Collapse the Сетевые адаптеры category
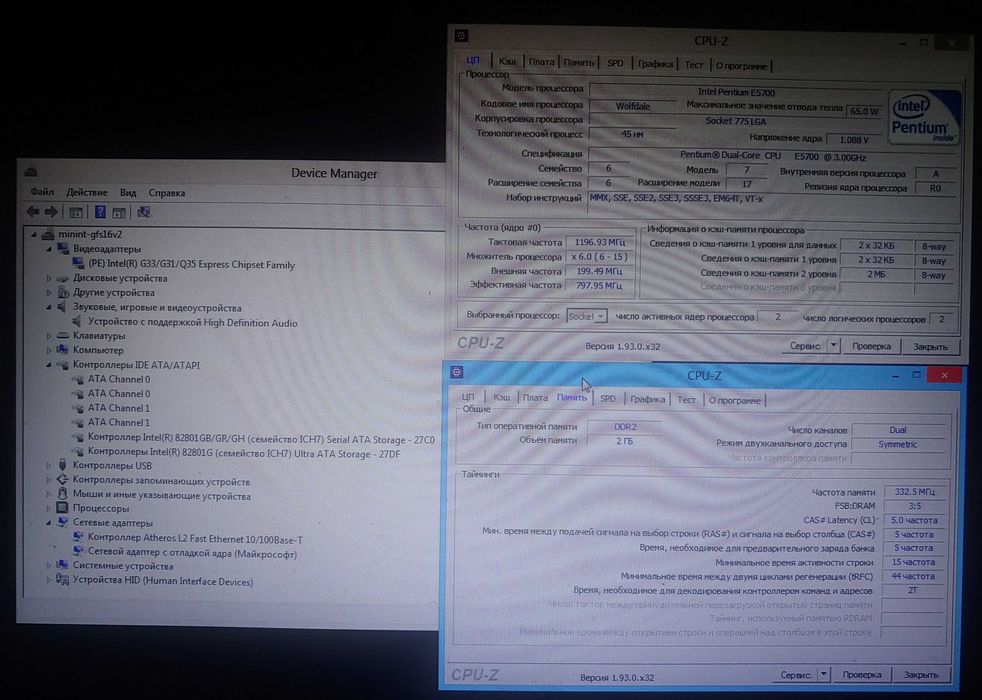This screenshot has height=700, width=982. (48, 523)
